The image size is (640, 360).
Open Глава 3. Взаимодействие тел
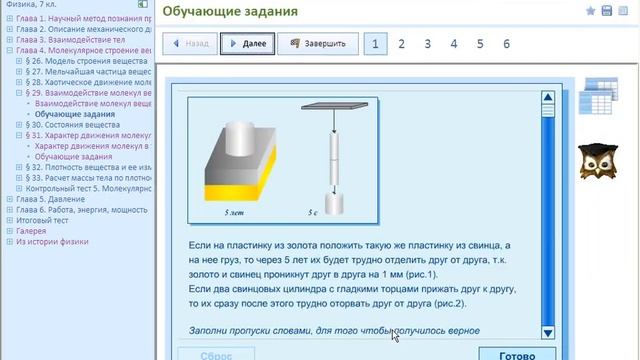(71, 40)
